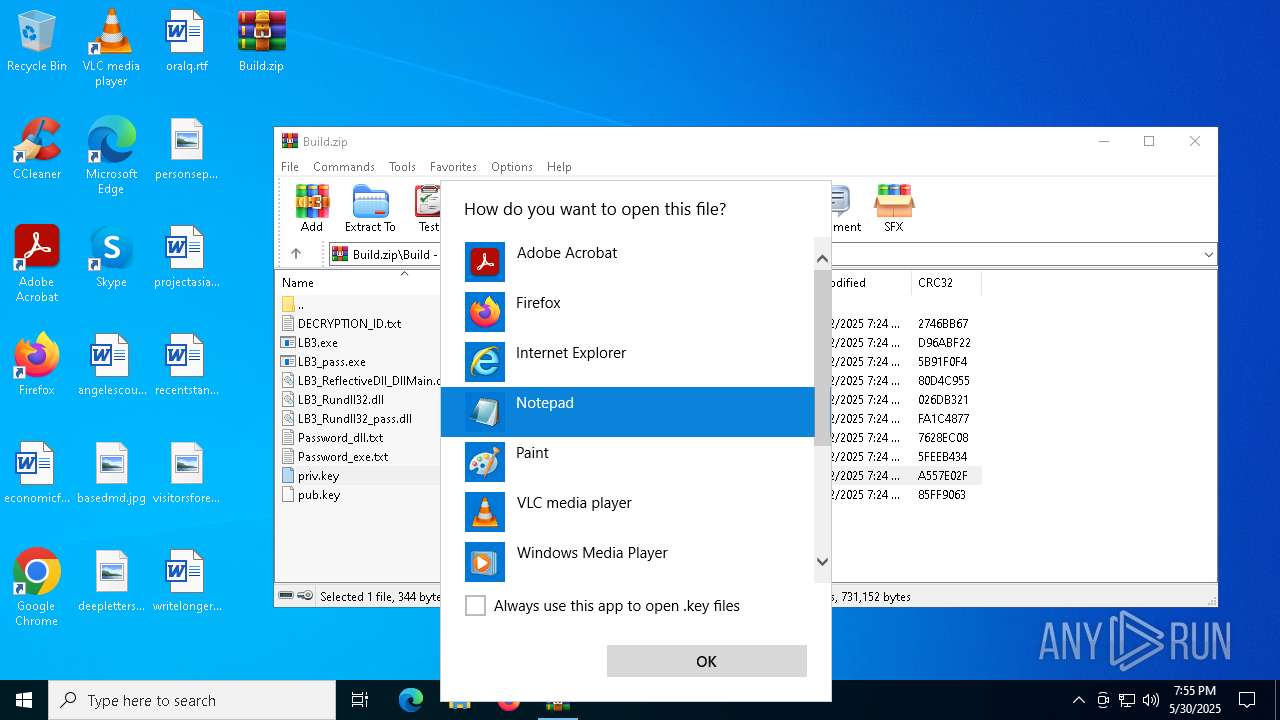
Task: Open Recycle Bin on the desktop
Action: click(37, 42)
